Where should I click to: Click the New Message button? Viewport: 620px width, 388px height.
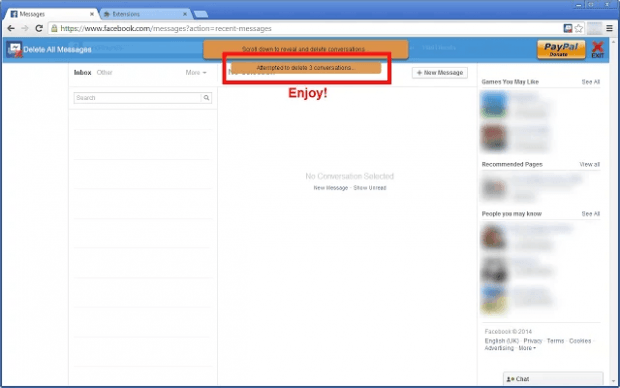440,73
